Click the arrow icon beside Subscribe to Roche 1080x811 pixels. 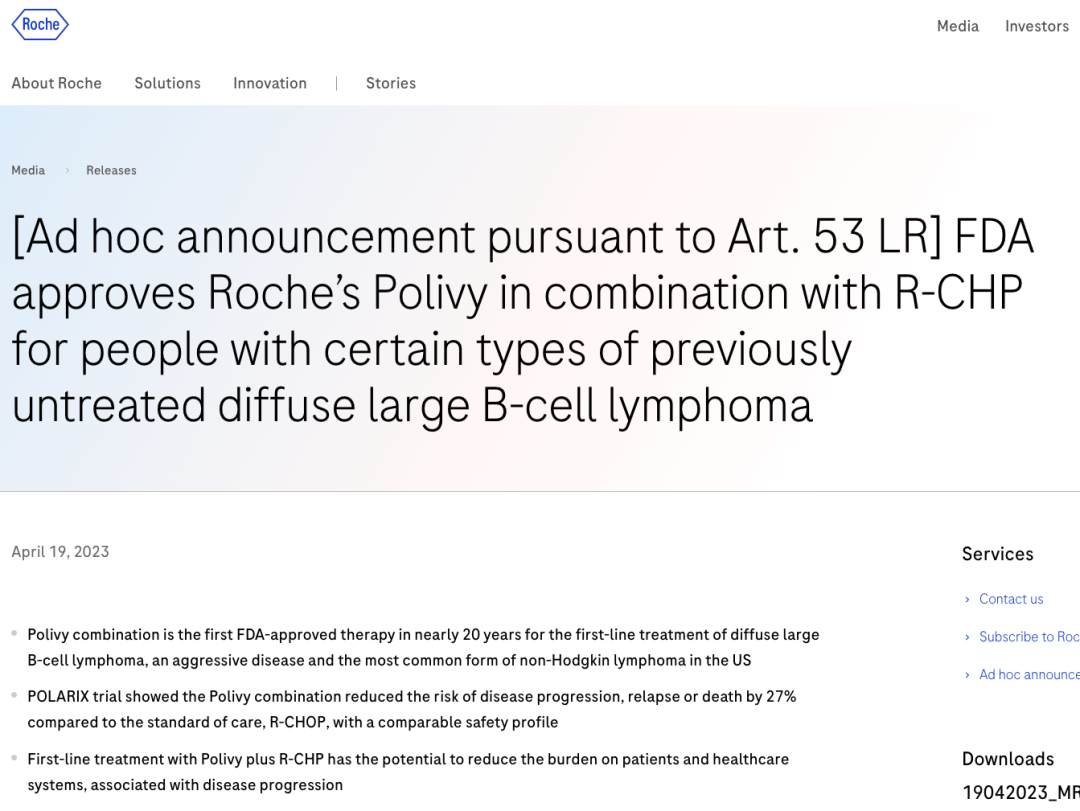(x=967, y=637)
